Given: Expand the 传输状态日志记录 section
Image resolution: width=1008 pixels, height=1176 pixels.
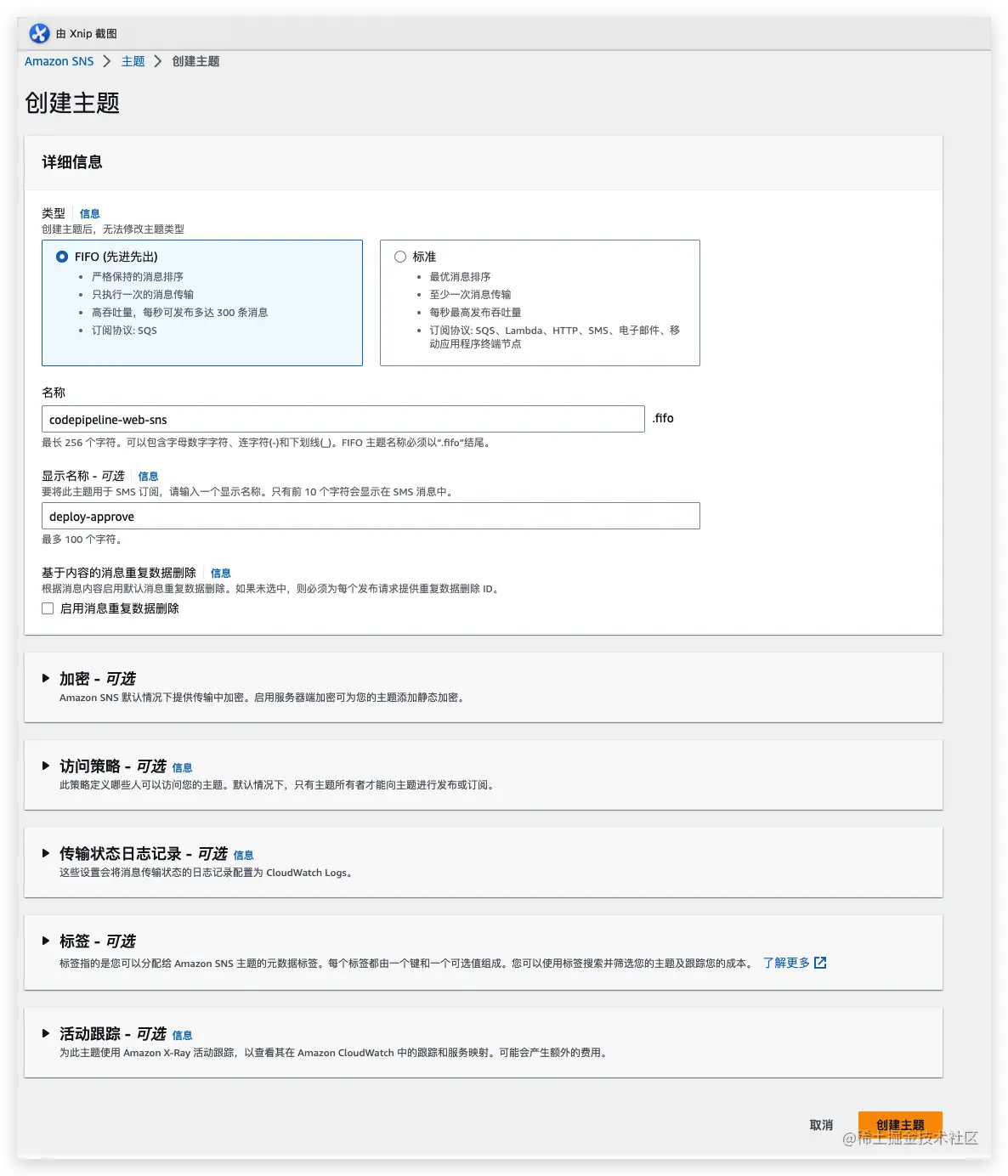Looking at the screenshot, I should (x=46, y=853).
